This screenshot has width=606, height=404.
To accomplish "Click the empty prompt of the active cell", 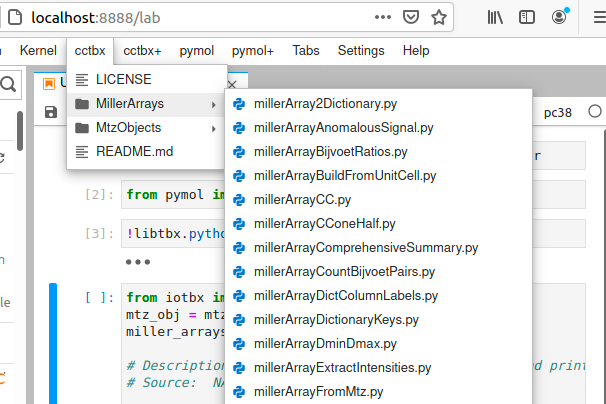I will (99, 298).
